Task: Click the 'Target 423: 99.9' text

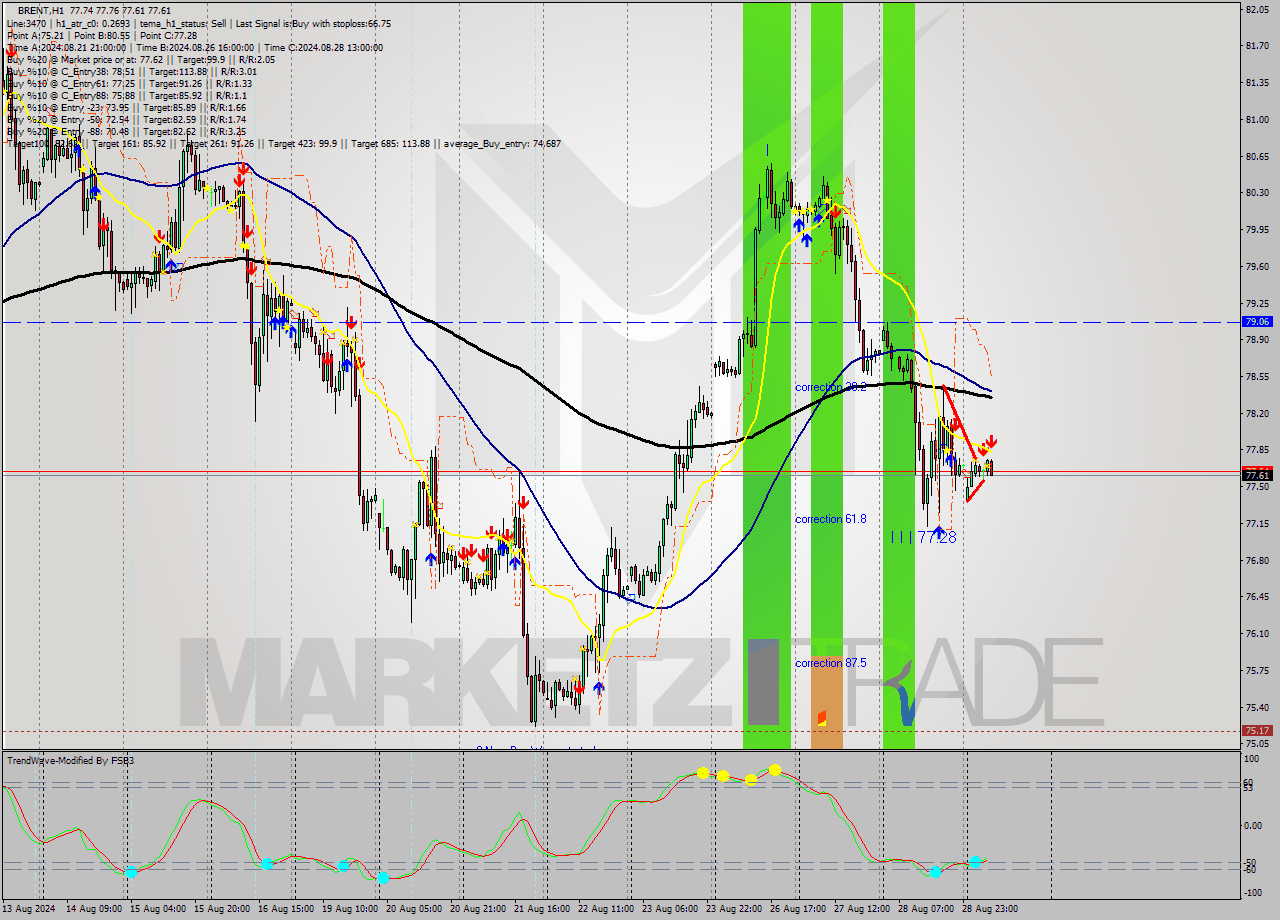Action: pyautogui.click(x=304, y=144)
